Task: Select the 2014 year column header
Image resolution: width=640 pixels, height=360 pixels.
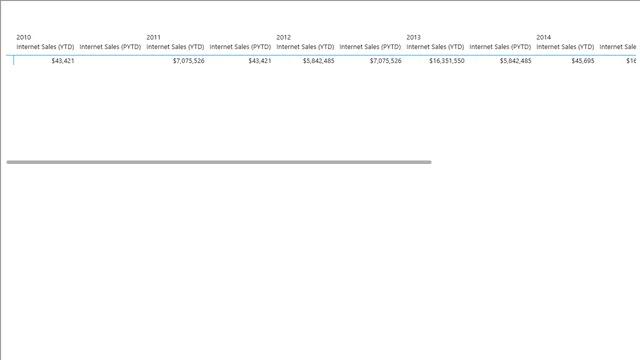Action: coord(544,37)
